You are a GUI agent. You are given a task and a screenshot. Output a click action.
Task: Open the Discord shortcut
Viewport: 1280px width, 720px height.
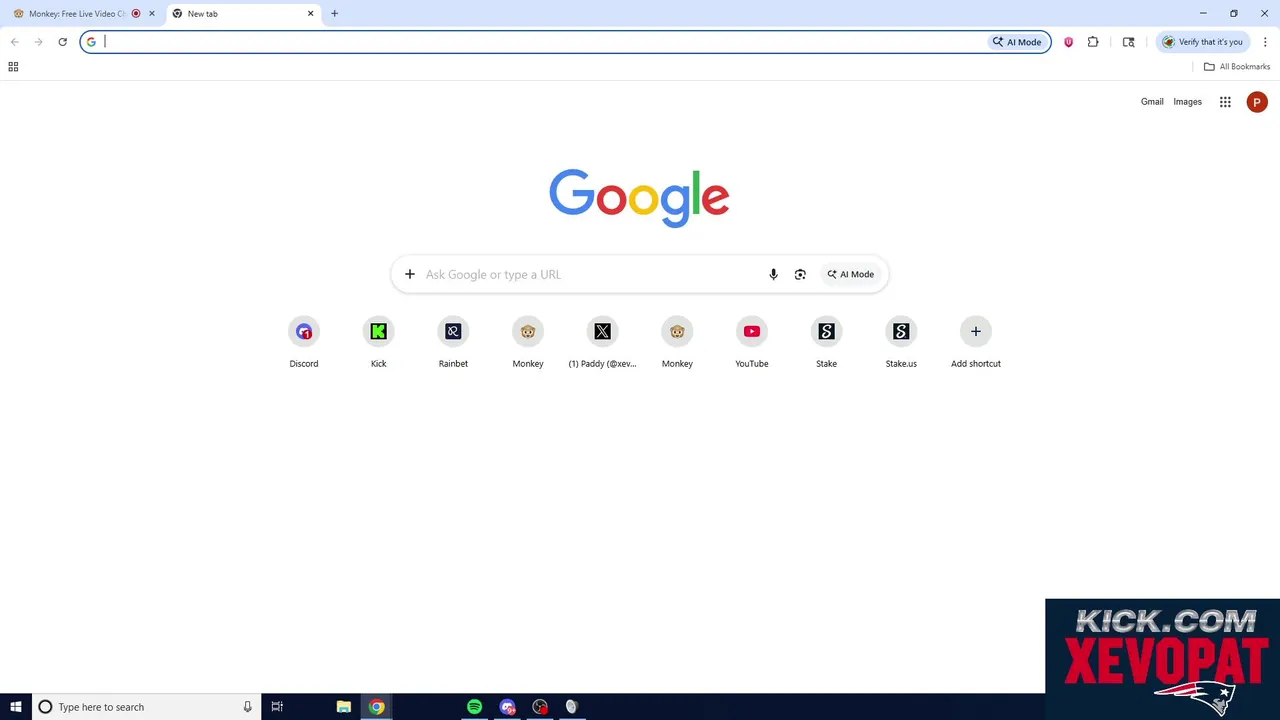[x=304, y=342]
